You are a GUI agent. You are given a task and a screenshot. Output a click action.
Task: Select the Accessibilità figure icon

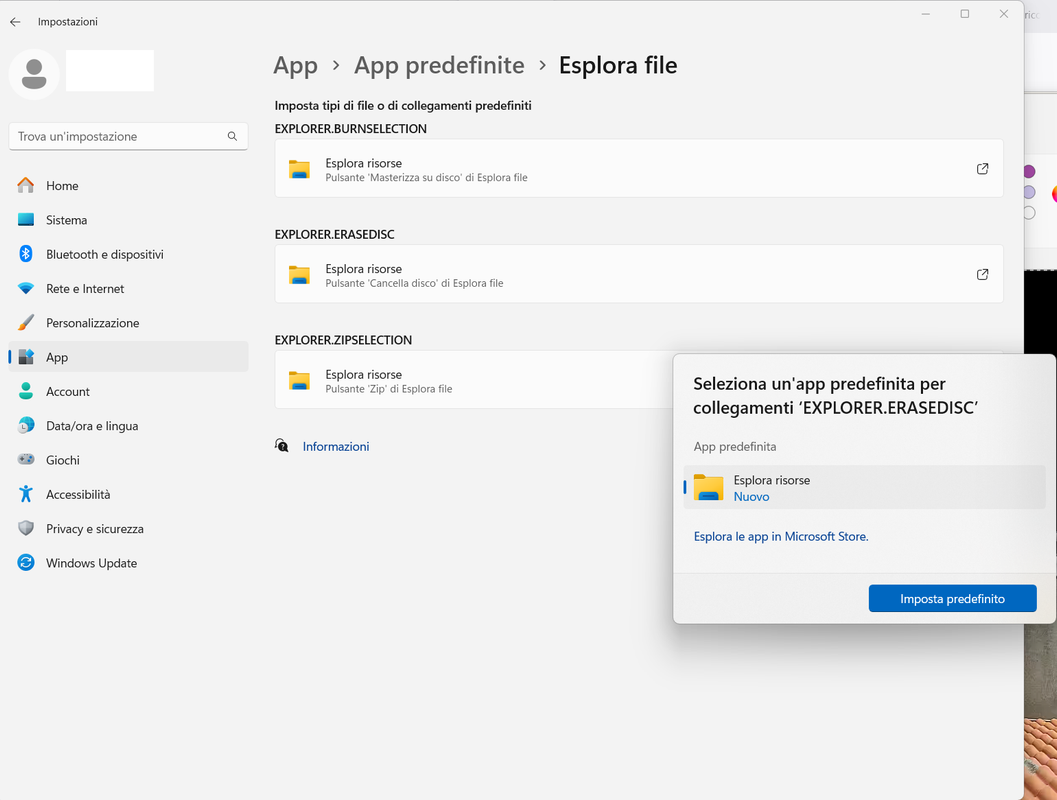tap(26, 494)
